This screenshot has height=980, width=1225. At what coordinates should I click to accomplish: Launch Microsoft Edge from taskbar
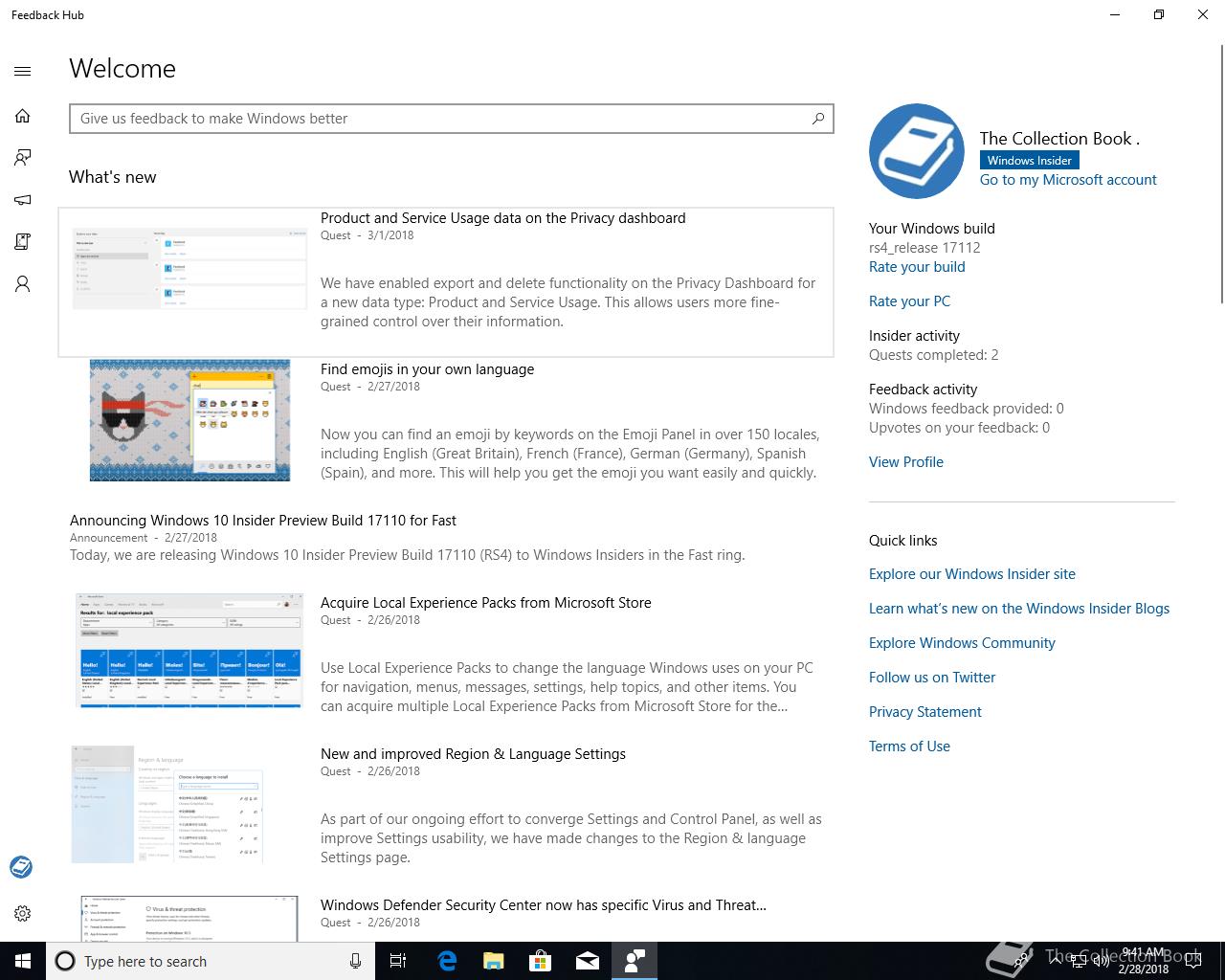(447, 961)
